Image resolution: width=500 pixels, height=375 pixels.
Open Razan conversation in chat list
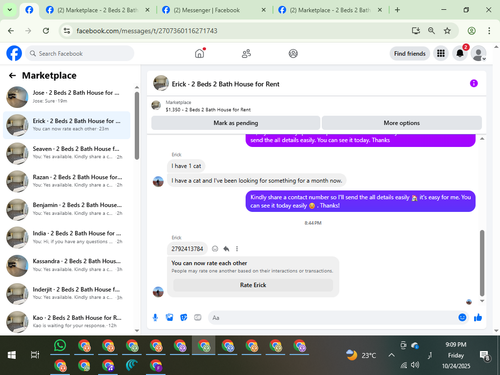tap(67, 181)
